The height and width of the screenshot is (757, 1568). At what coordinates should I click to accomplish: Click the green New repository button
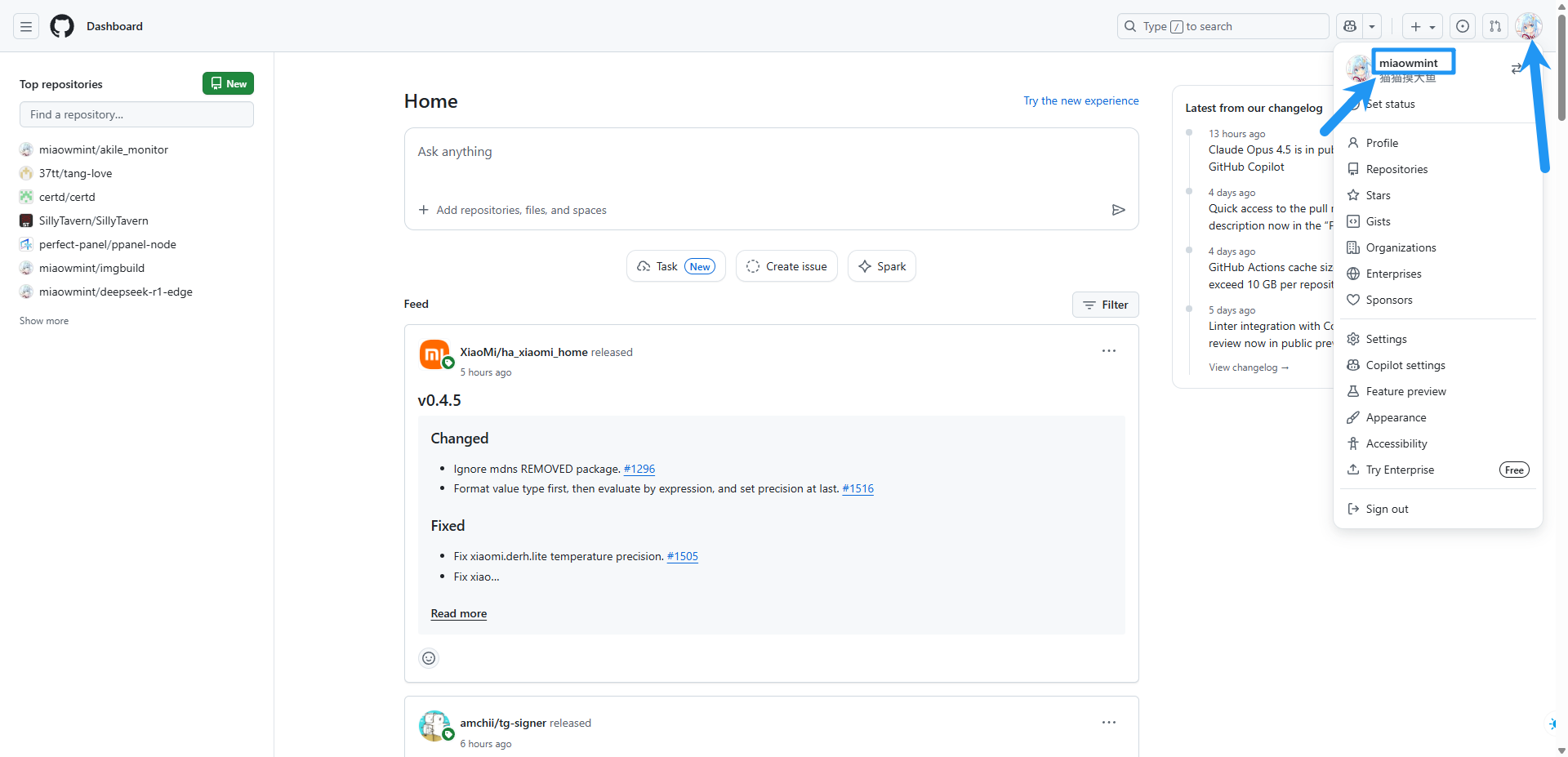pyautogui.click(x=228, y=83)
